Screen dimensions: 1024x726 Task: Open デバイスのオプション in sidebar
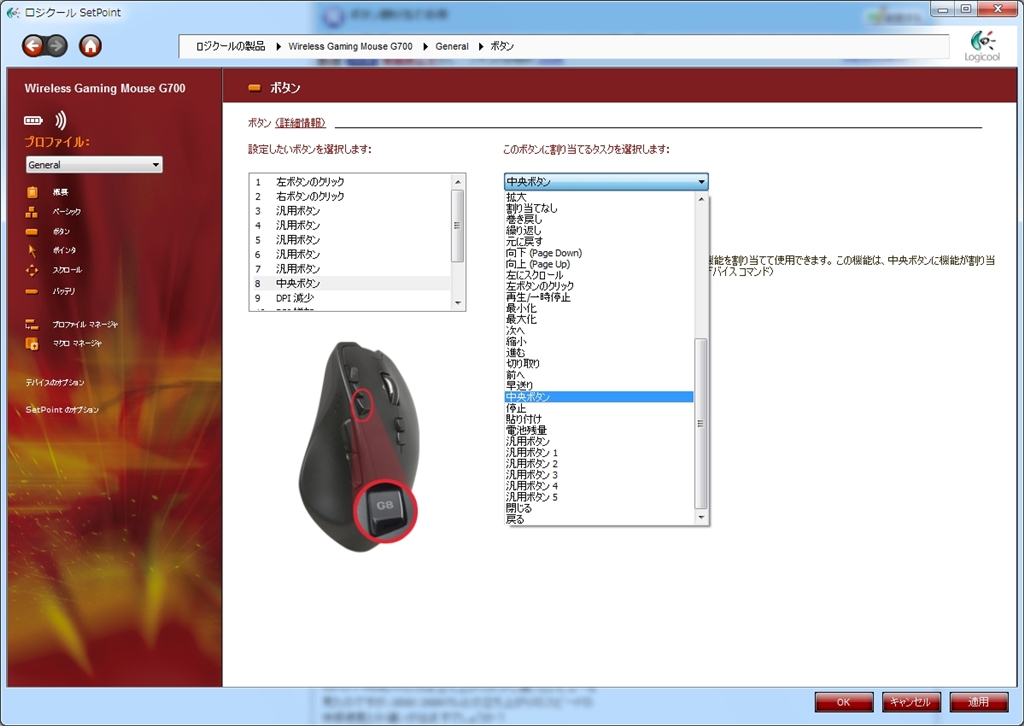click(x=55, y=383)
